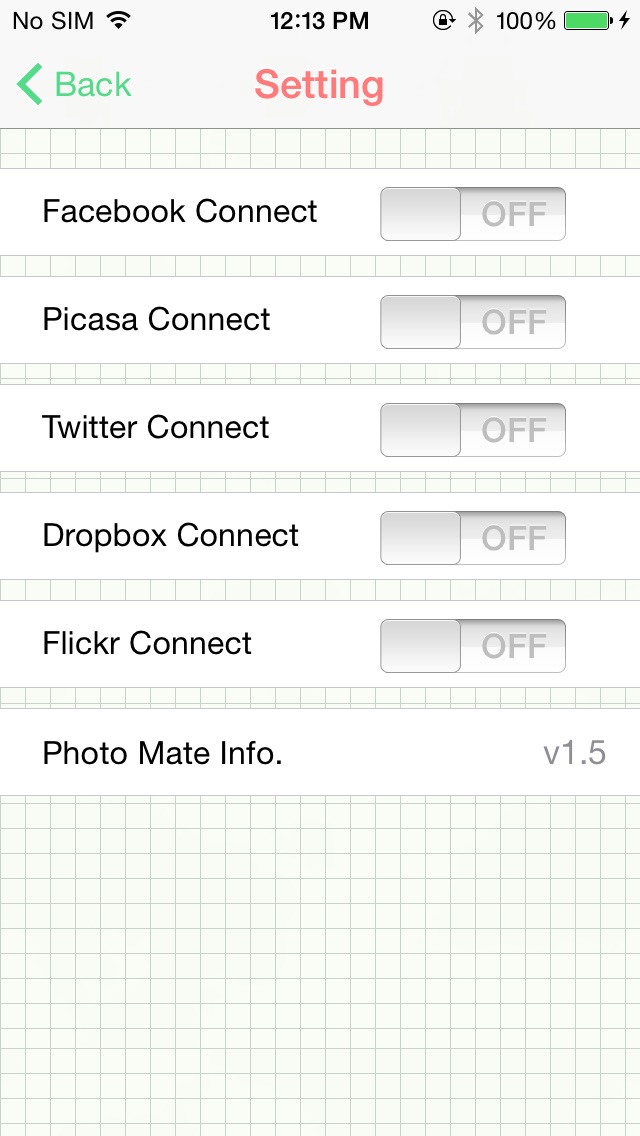Enable the Facebook Connect switch
The height and width of the screenshot is (1136, 640).
pos(473,214)
